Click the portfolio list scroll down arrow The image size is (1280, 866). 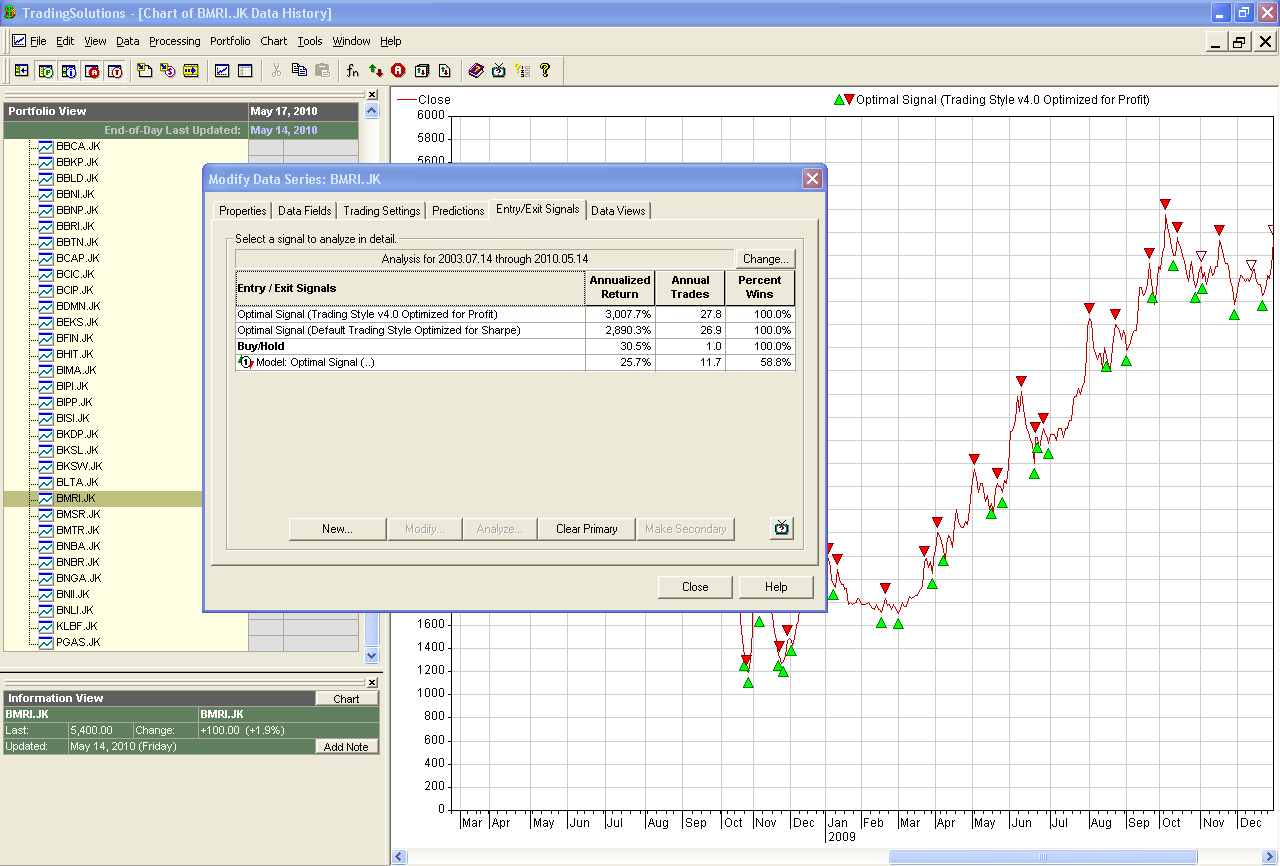pos(372,656)
